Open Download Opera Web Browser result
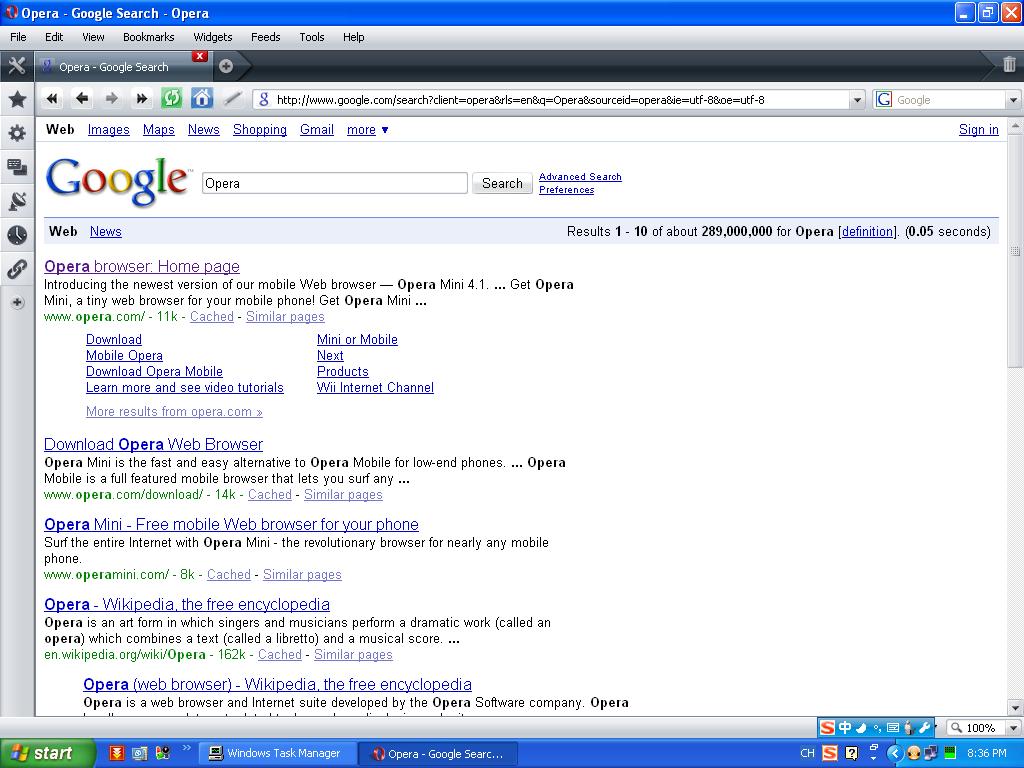 coord(153,444)
